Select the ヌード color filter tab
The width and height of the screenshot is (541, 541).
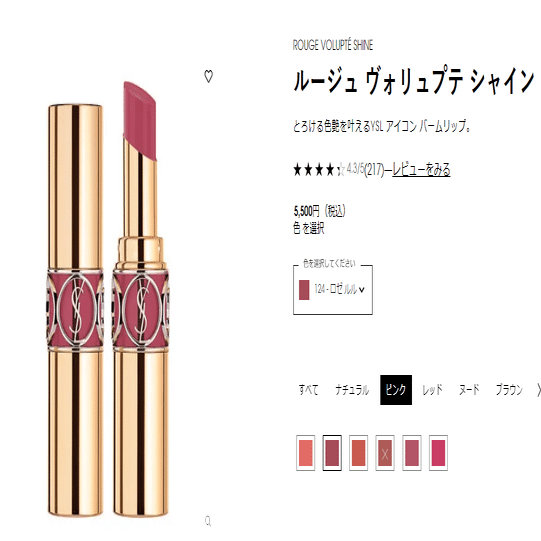469,390
